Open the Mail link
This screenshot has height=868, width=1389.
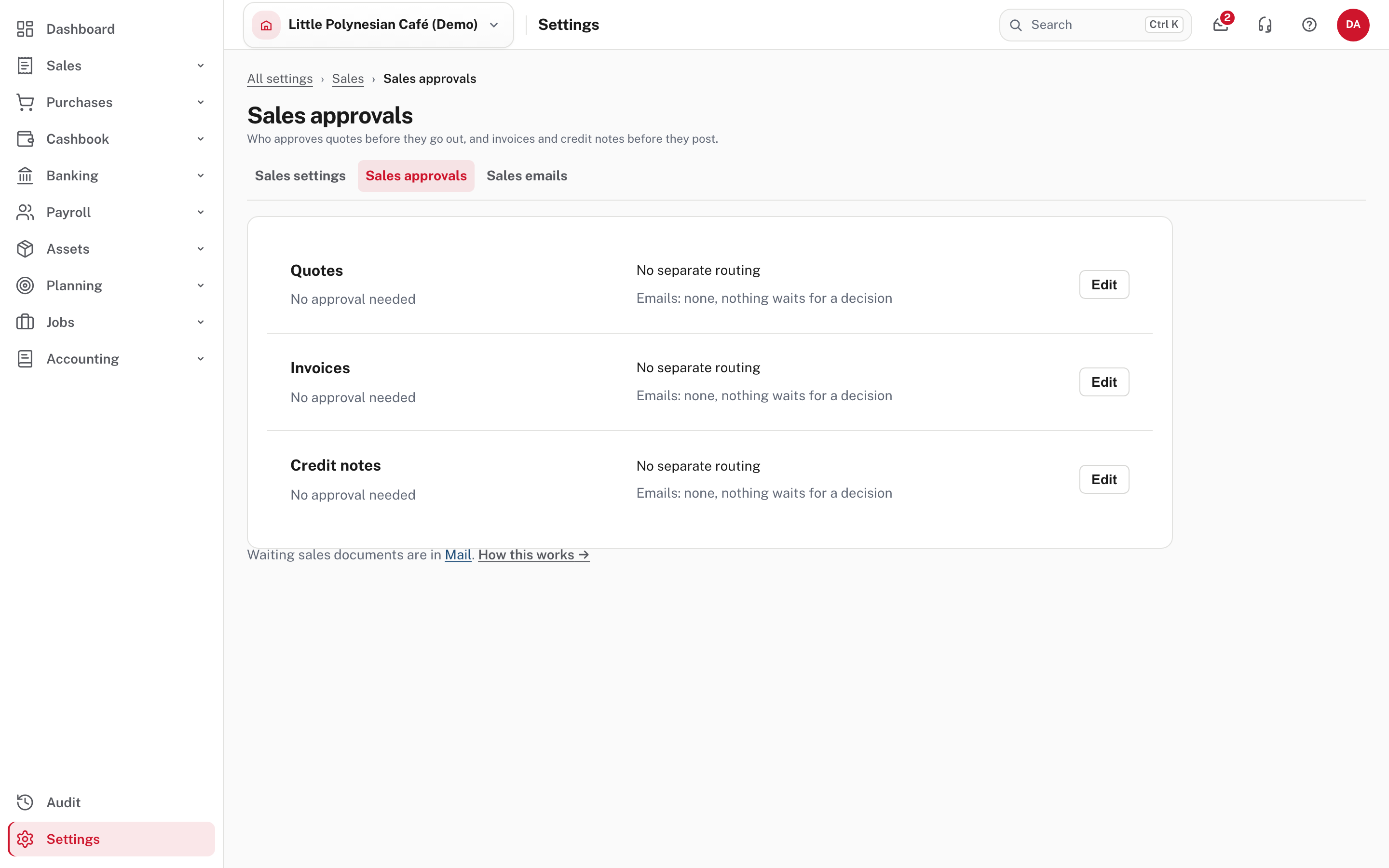458,555
